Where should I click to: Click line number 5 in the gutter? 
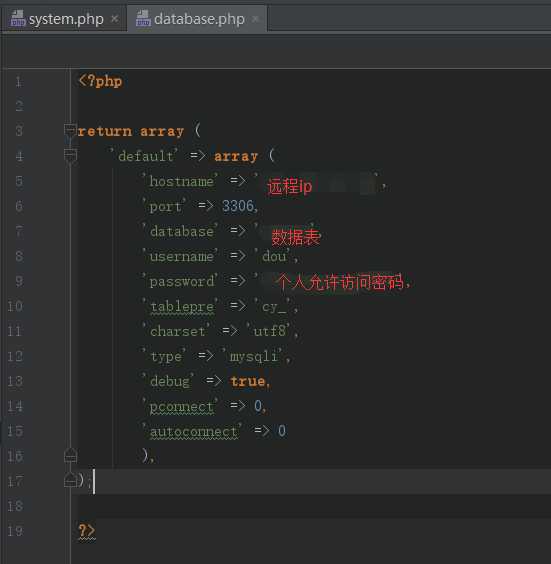[x=19, y=181]
